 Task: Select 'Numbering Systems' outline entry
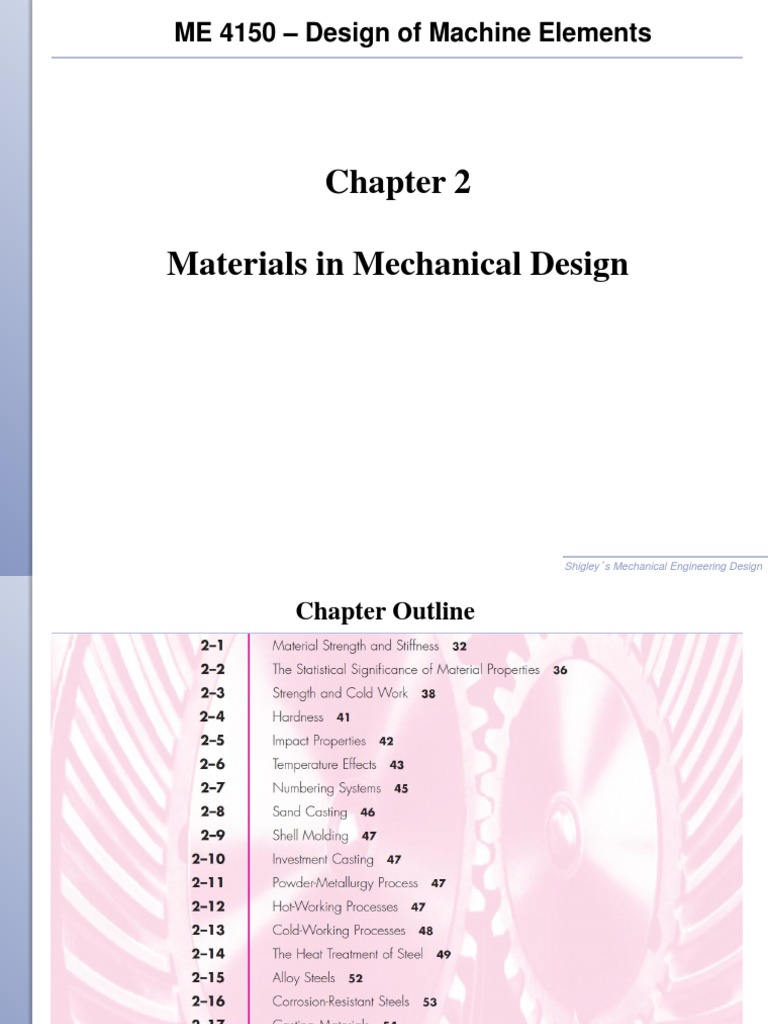coord(327,788)
